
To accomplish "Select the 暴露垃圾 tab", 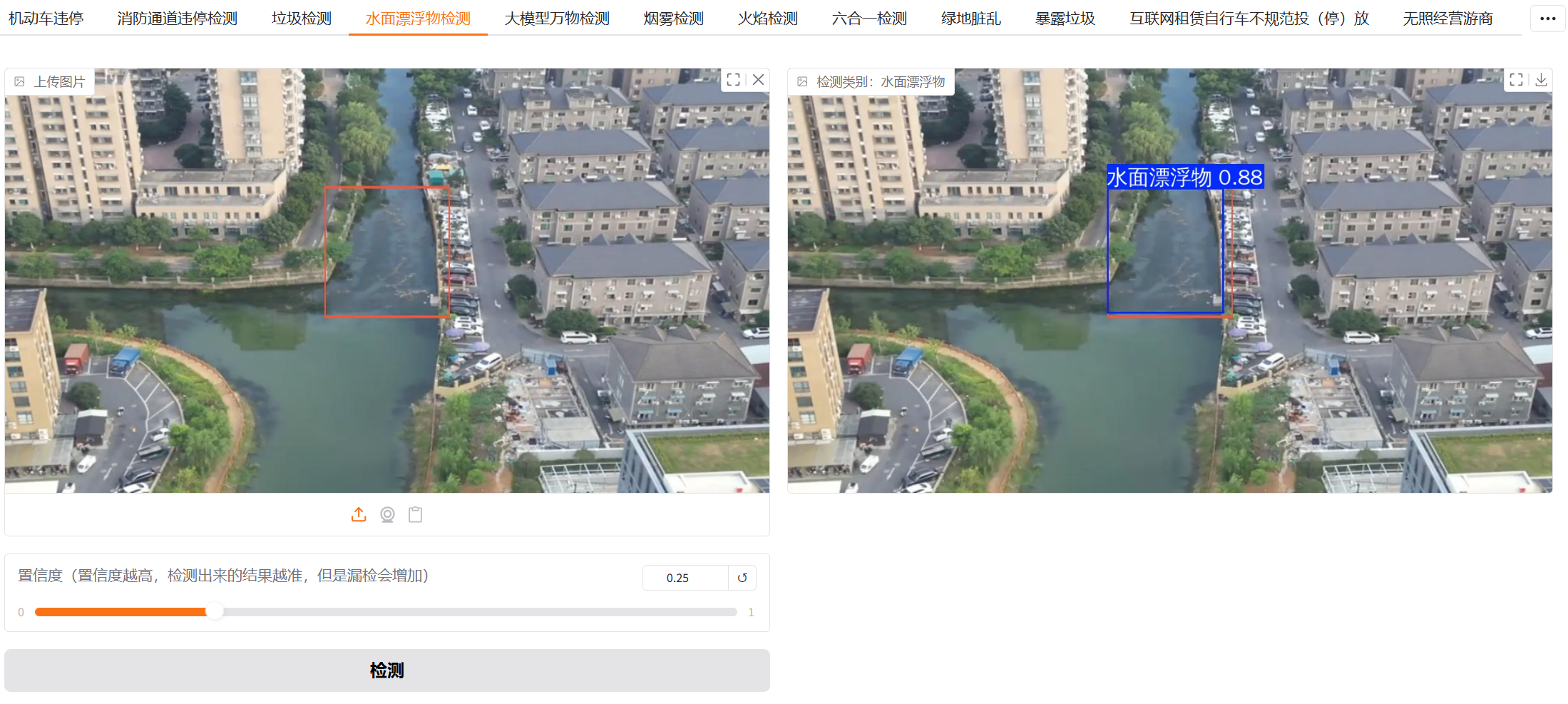I will tap(1065, 19).
